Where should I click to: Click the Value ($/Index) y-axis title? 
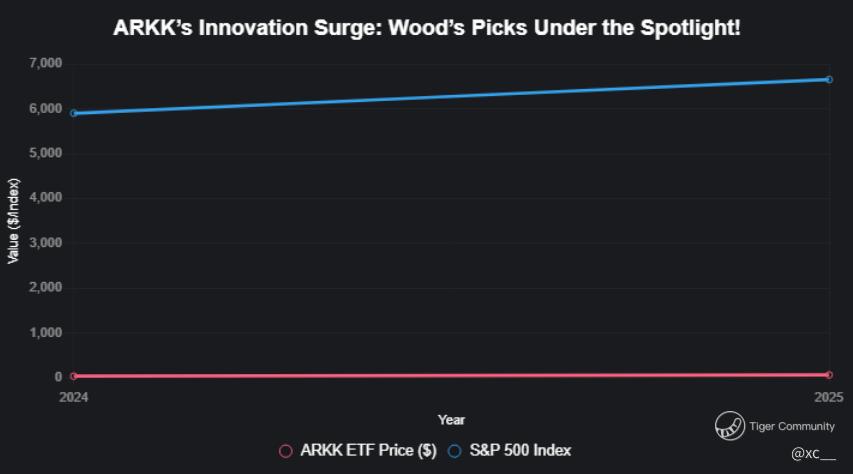tap(14, 220)
